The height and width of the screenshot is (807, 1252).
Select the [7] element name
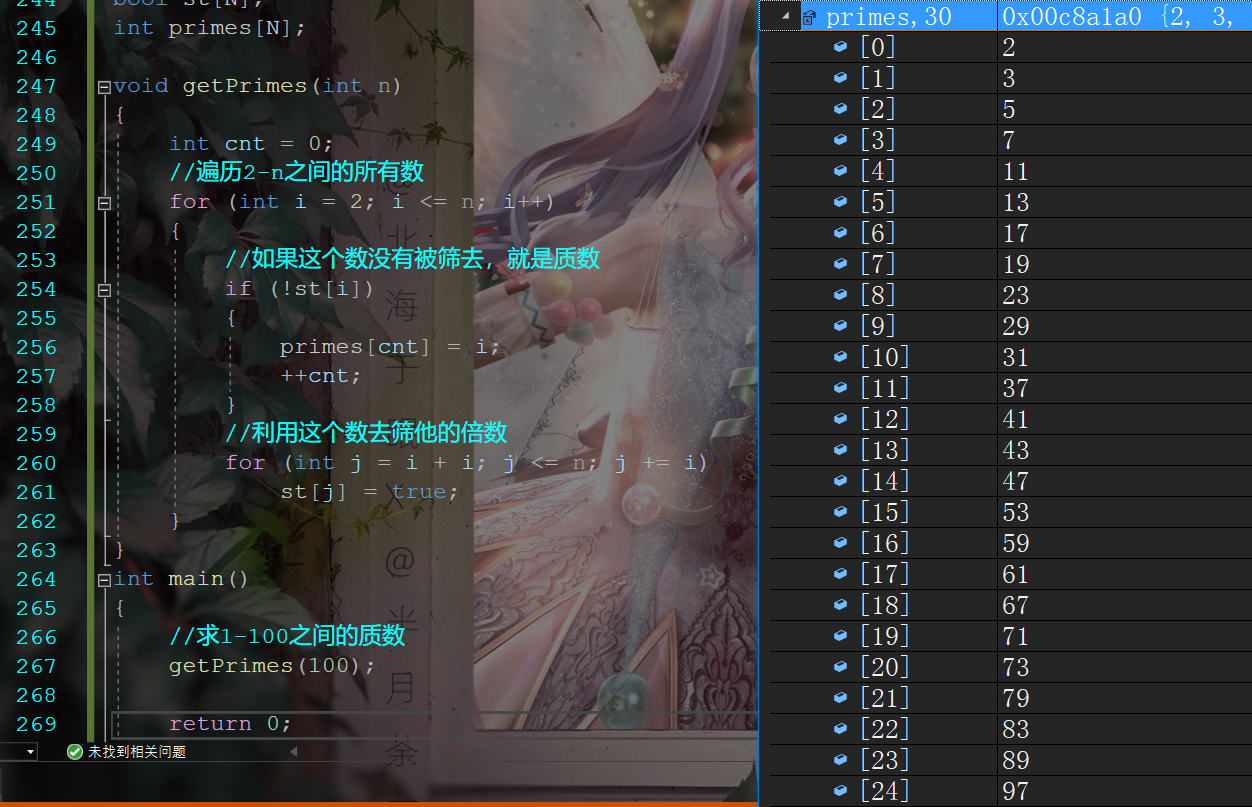coord(878,264)
